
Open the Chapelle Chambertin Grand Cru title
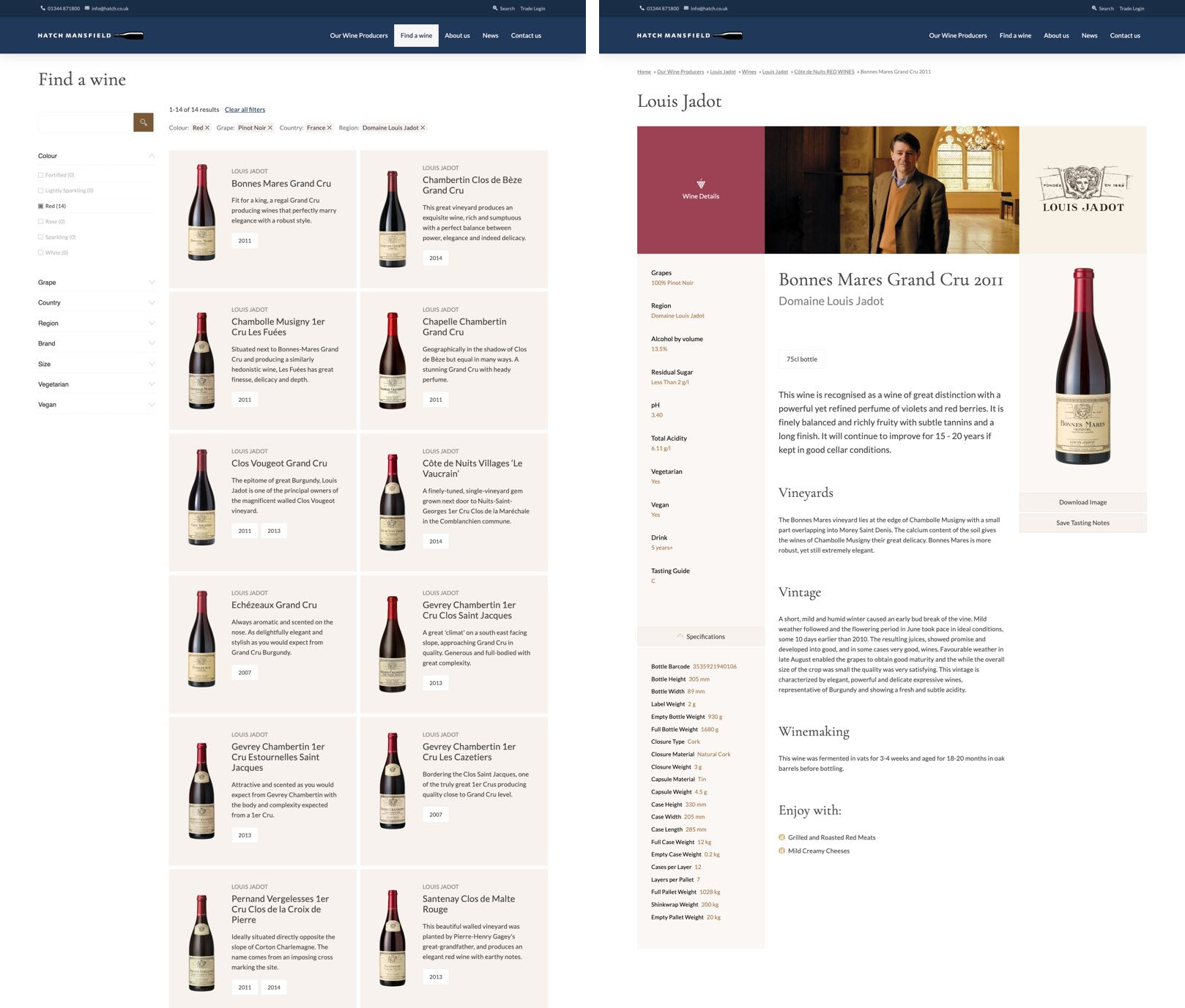point(464,326)
